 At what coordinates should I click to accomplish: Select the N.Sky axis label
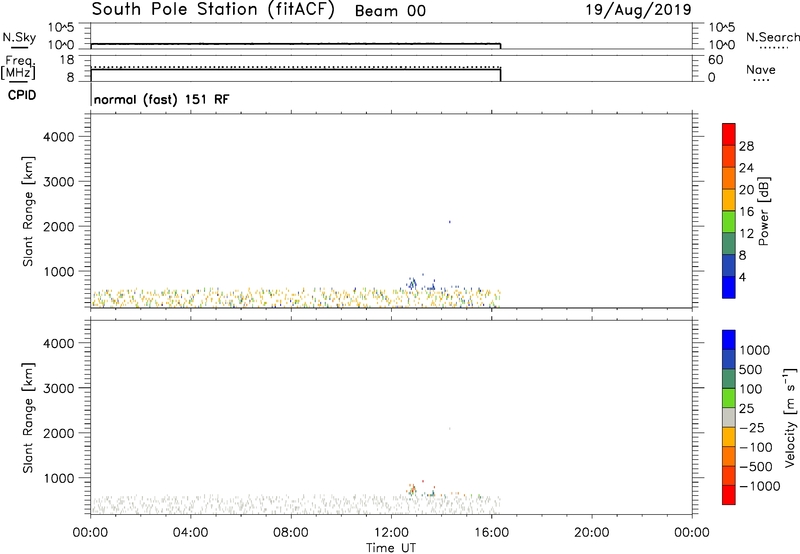[x=19, y=37]
